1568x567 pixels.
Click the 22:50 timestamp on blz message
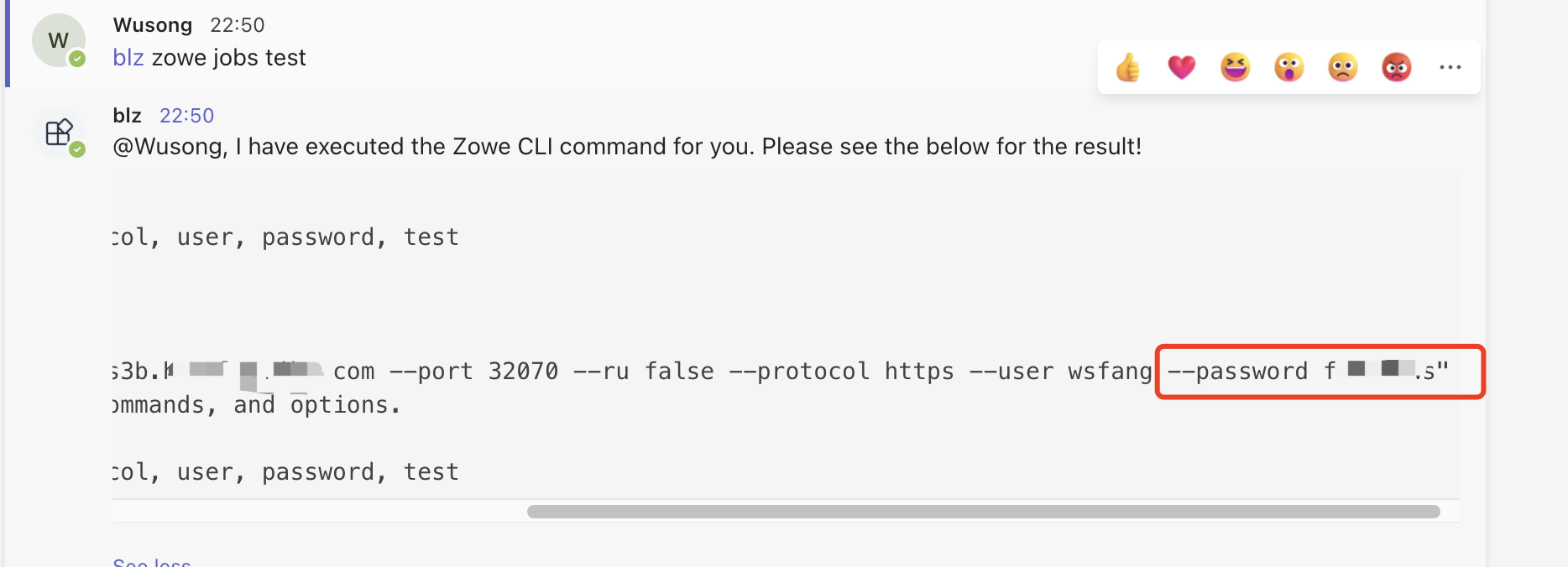pyautogui.click(x=186, y=115)
